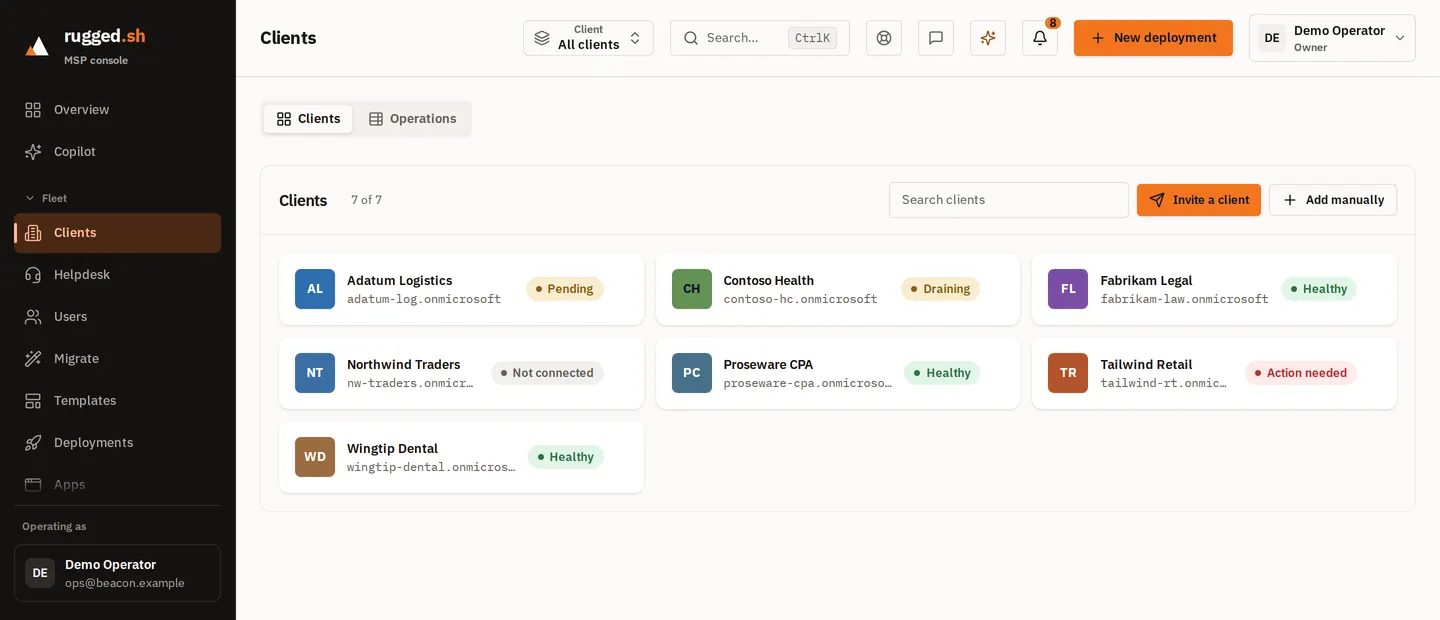
Task: Expand the Demo Operator account menu
Action: click(1332, 38)
